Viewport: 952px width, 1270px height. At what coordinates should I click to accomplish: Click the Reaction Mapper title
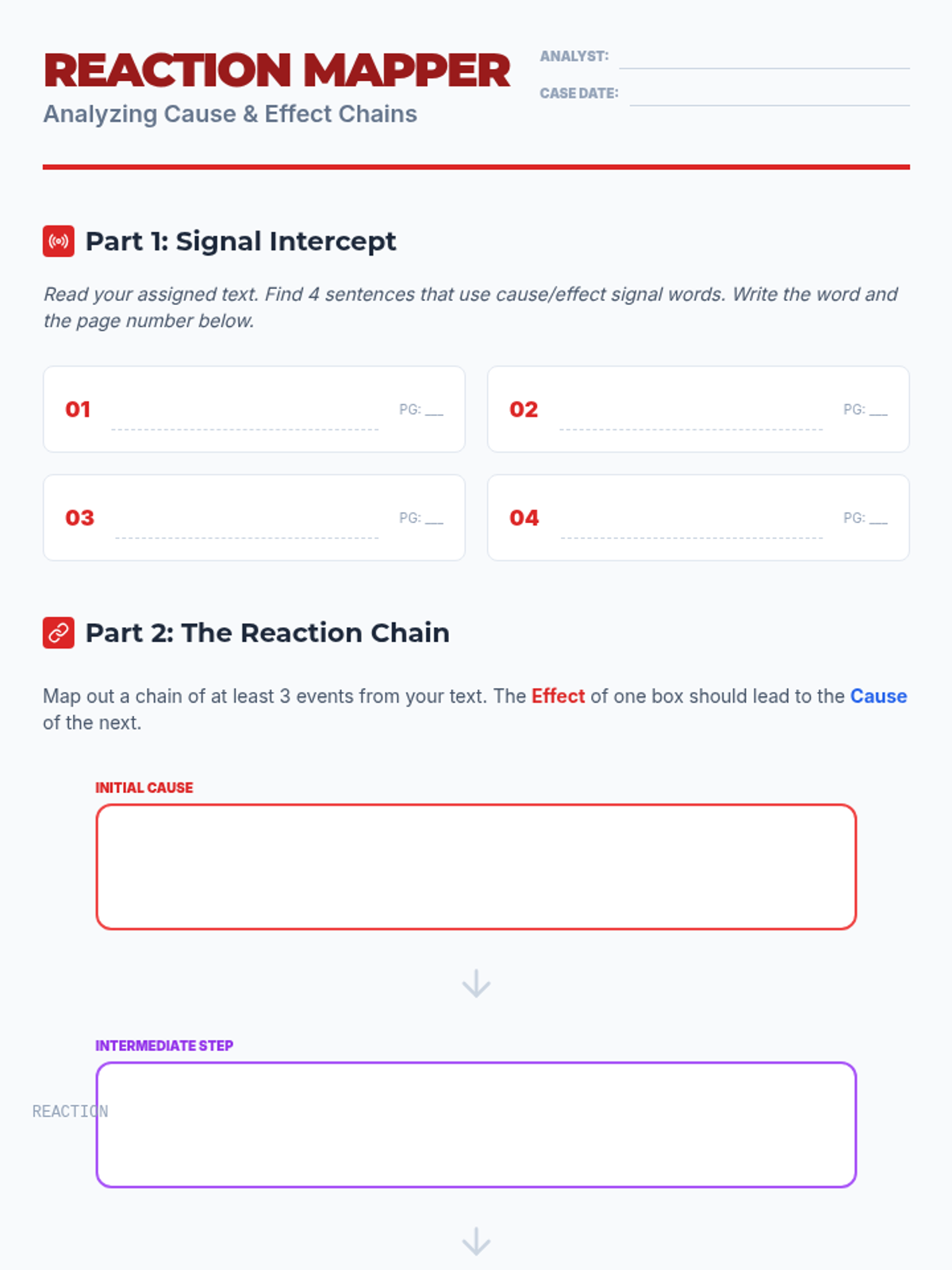[x=277, y=71]
